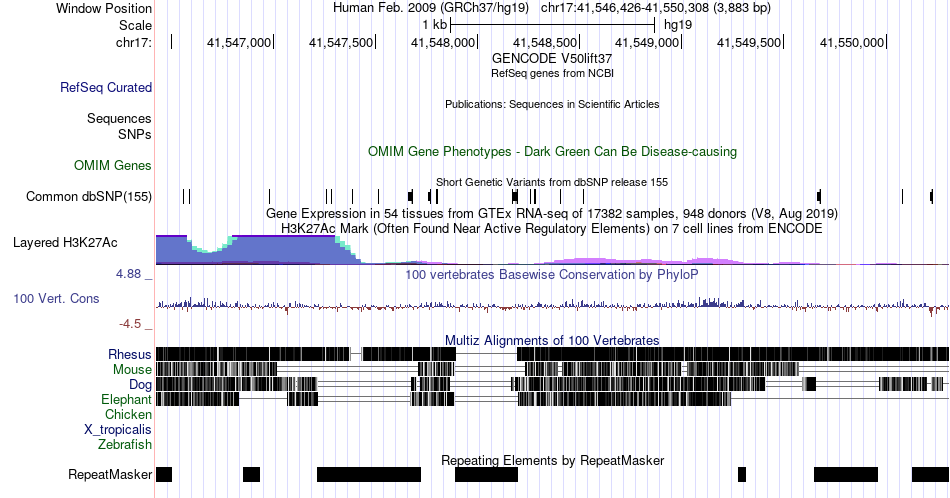Click the RepeatMasker track label
This screenshot has height=498, width=950.
(x=110, y=474)
